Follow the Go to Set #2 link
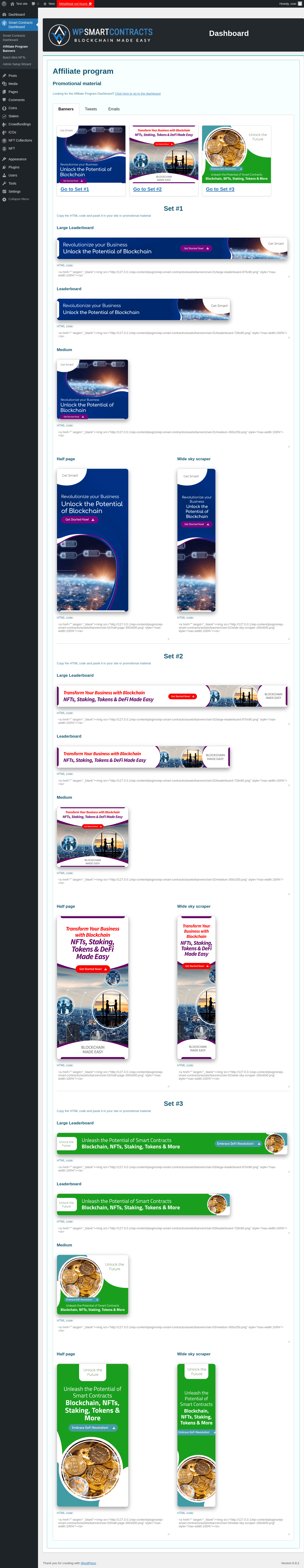This screenshot has height=1568, width=304. [147, 189]
